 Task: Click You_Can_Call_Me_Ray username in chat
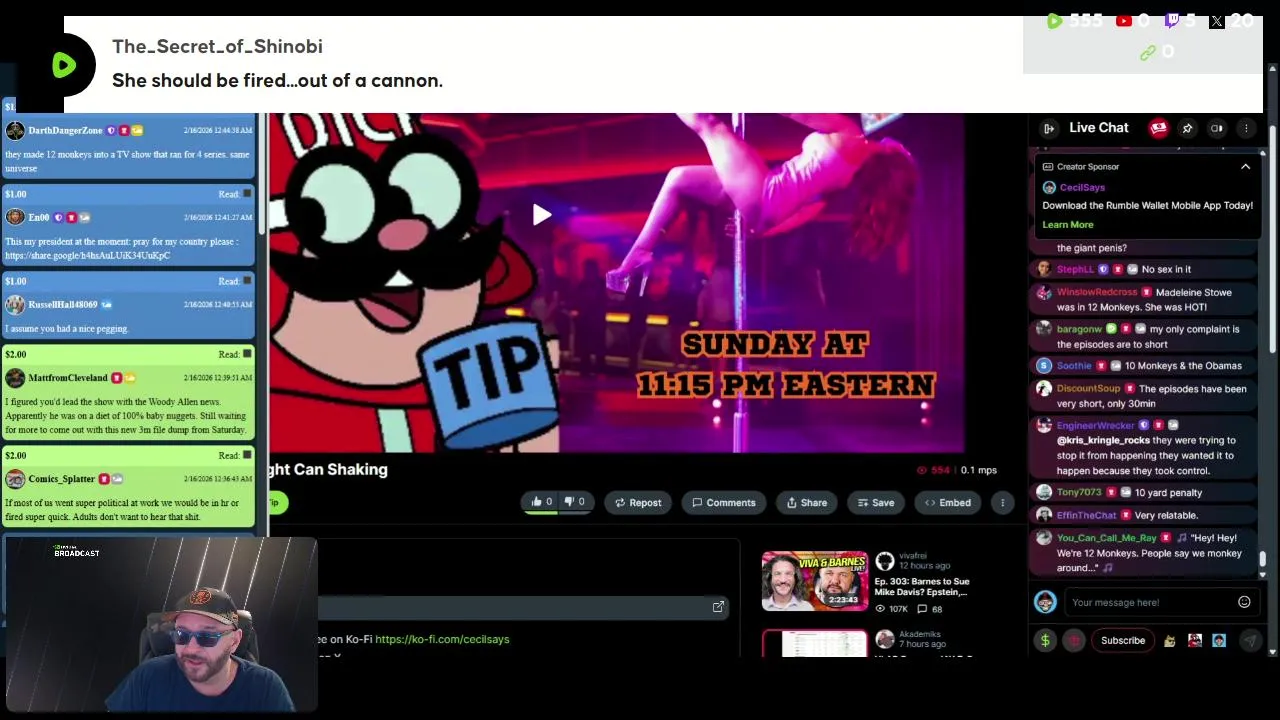1106,538
